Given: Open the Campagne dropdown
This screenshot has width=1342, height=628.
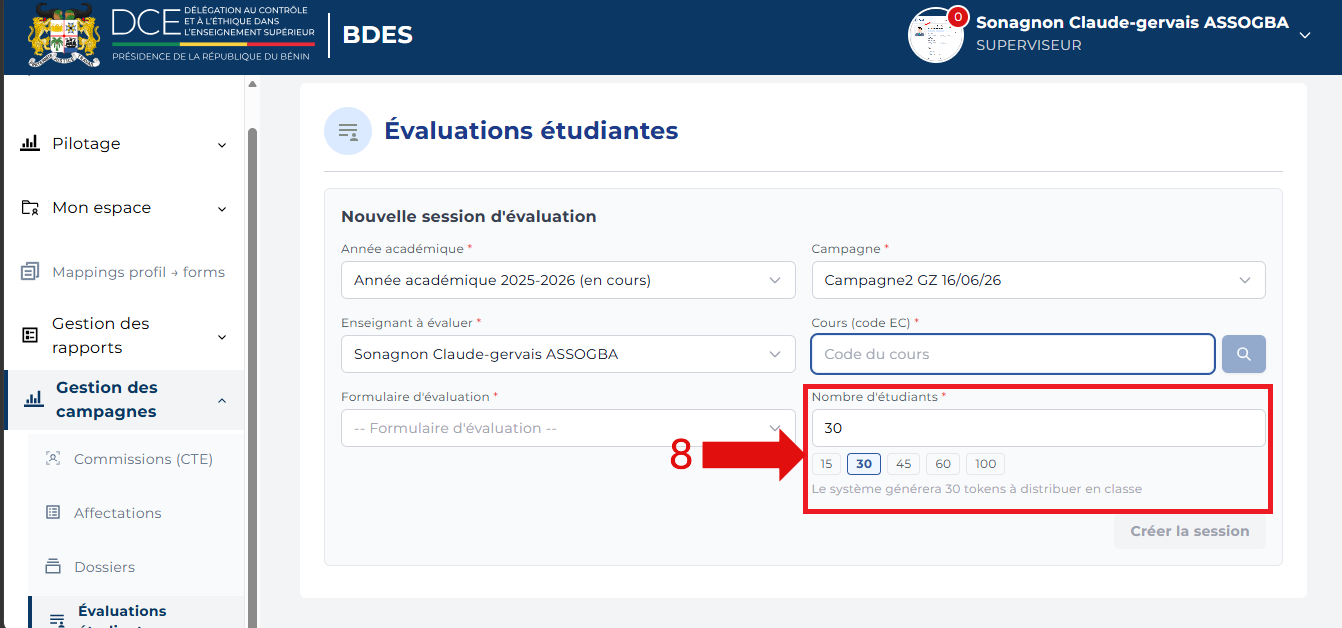Looking at the screenshot, I should 1038,280.
